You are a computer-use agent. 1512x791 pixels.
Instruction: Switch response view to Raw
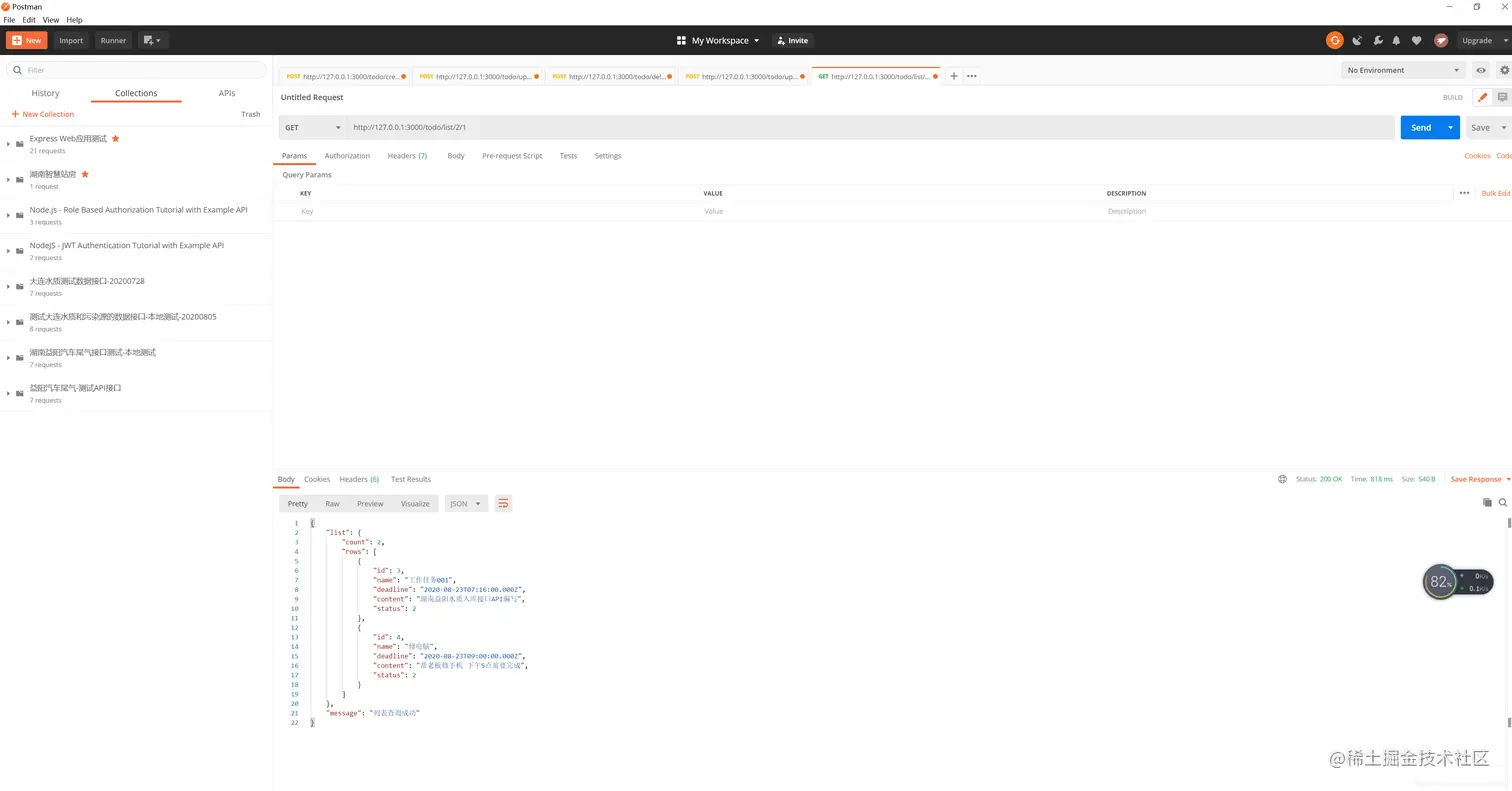click(332, 503)
